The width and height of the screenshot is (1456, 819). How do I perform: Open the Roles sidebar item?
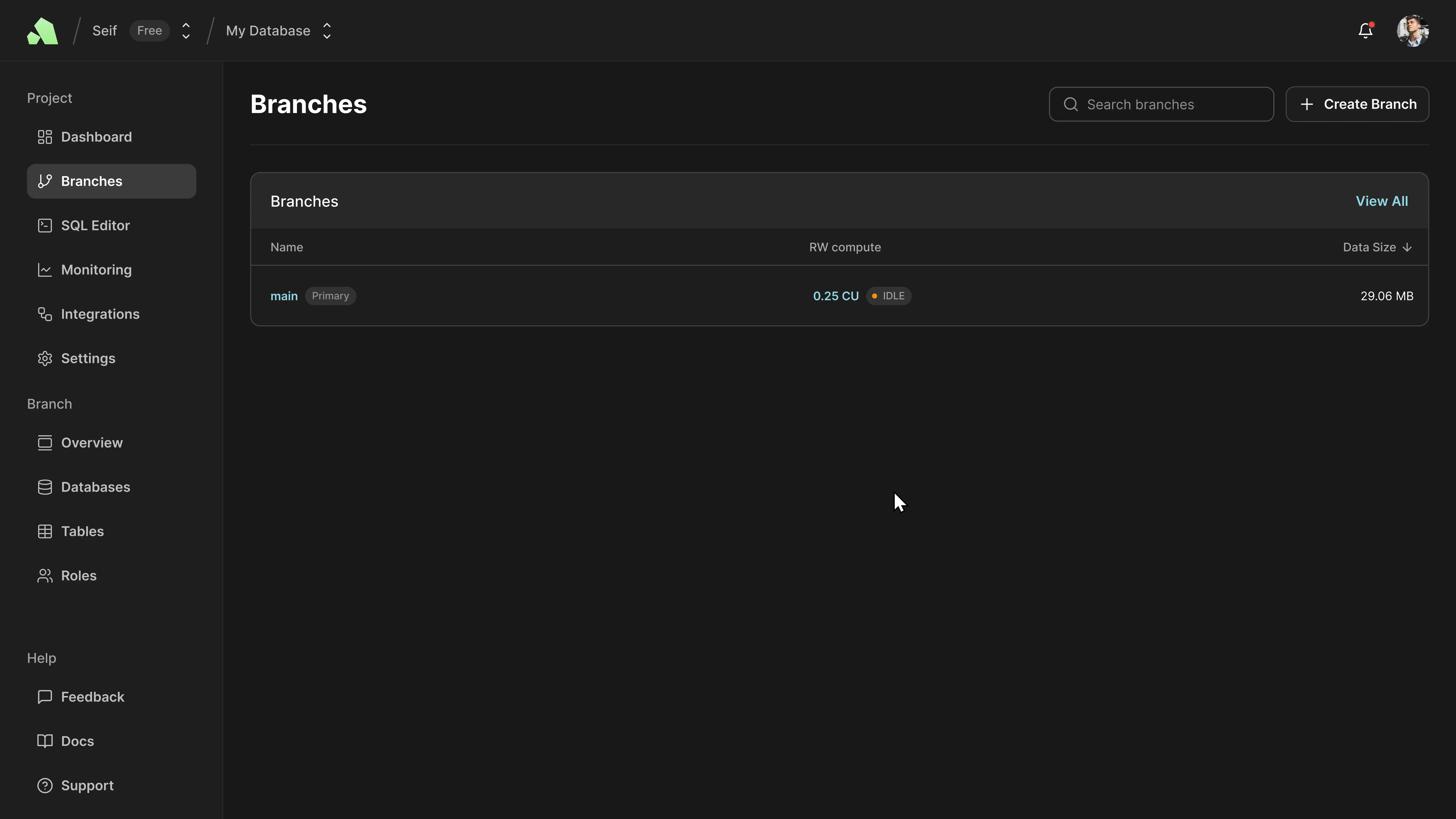[79, 575]
